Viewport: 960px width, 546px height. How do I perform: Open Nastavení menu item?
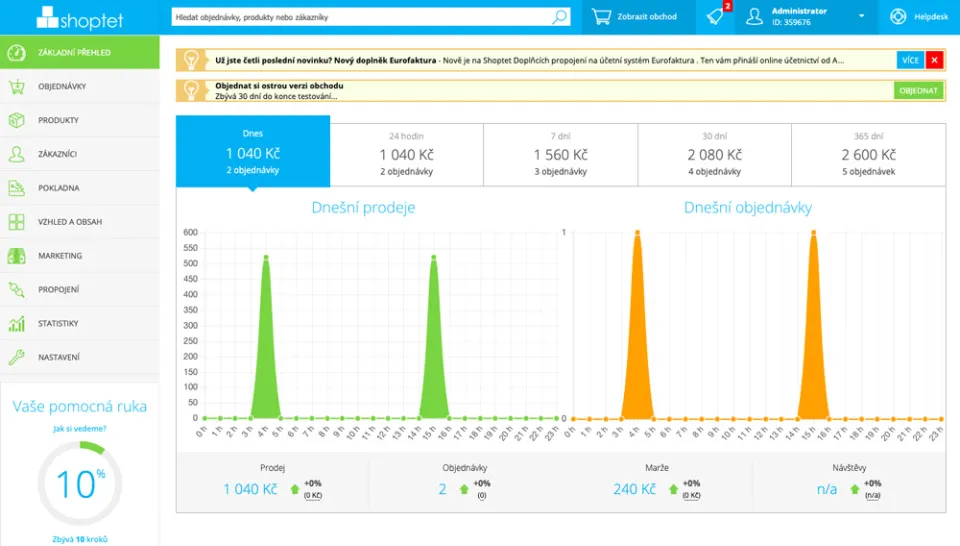[x=80, y=357]
